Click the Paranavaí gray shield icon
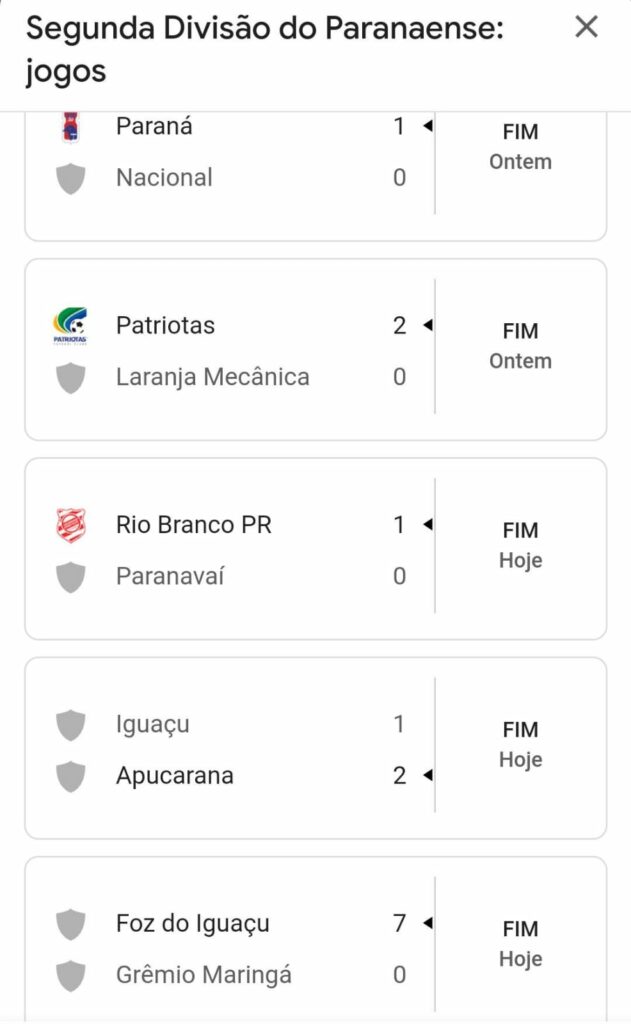 pos(70,577)
